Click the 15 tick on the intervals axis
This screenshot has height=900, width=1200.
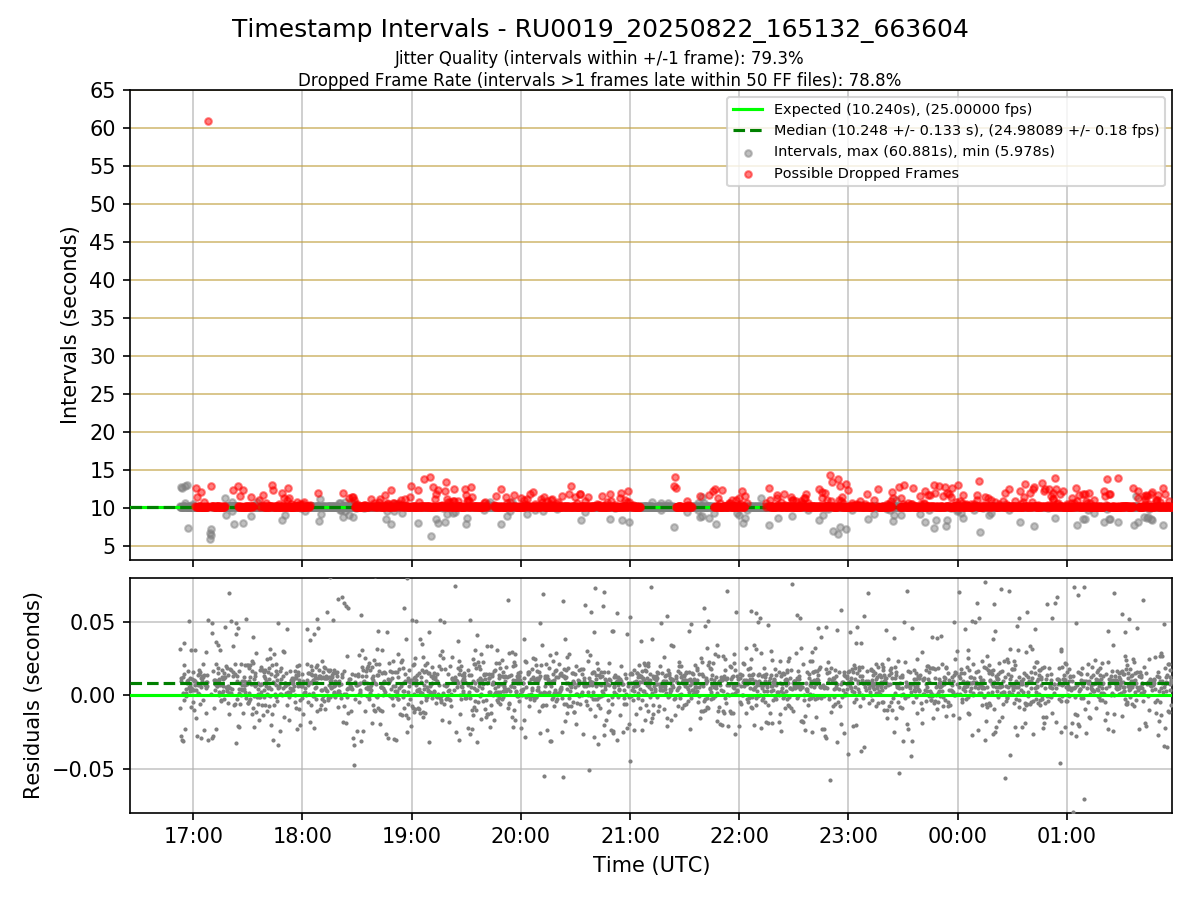pos(105,470)
